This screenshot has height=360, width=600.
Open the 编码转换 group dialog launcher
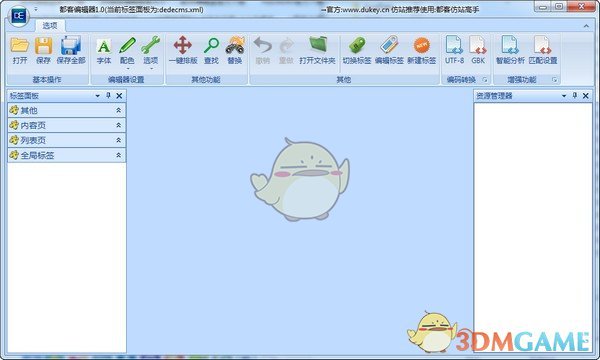485,80
